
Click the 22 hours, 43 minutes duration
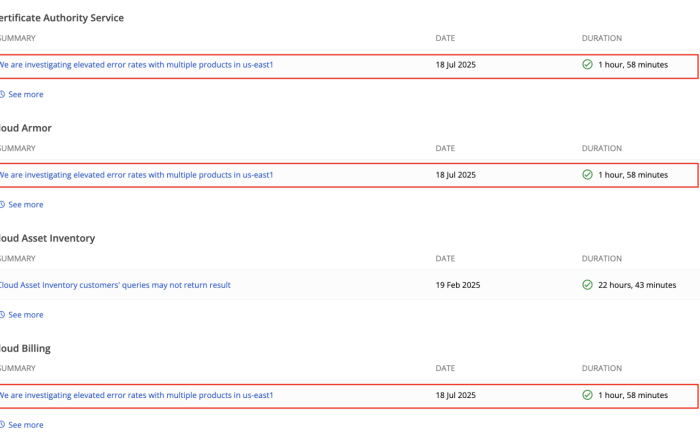click(x=637, y=285)
